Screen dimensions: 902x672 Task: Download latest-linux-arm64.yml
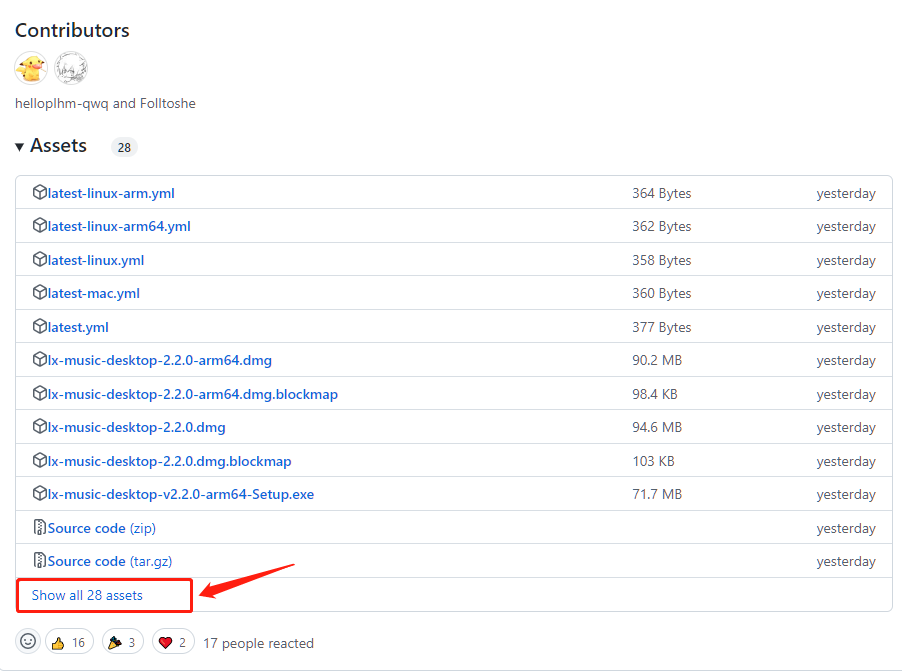click(x=119, y=226)
